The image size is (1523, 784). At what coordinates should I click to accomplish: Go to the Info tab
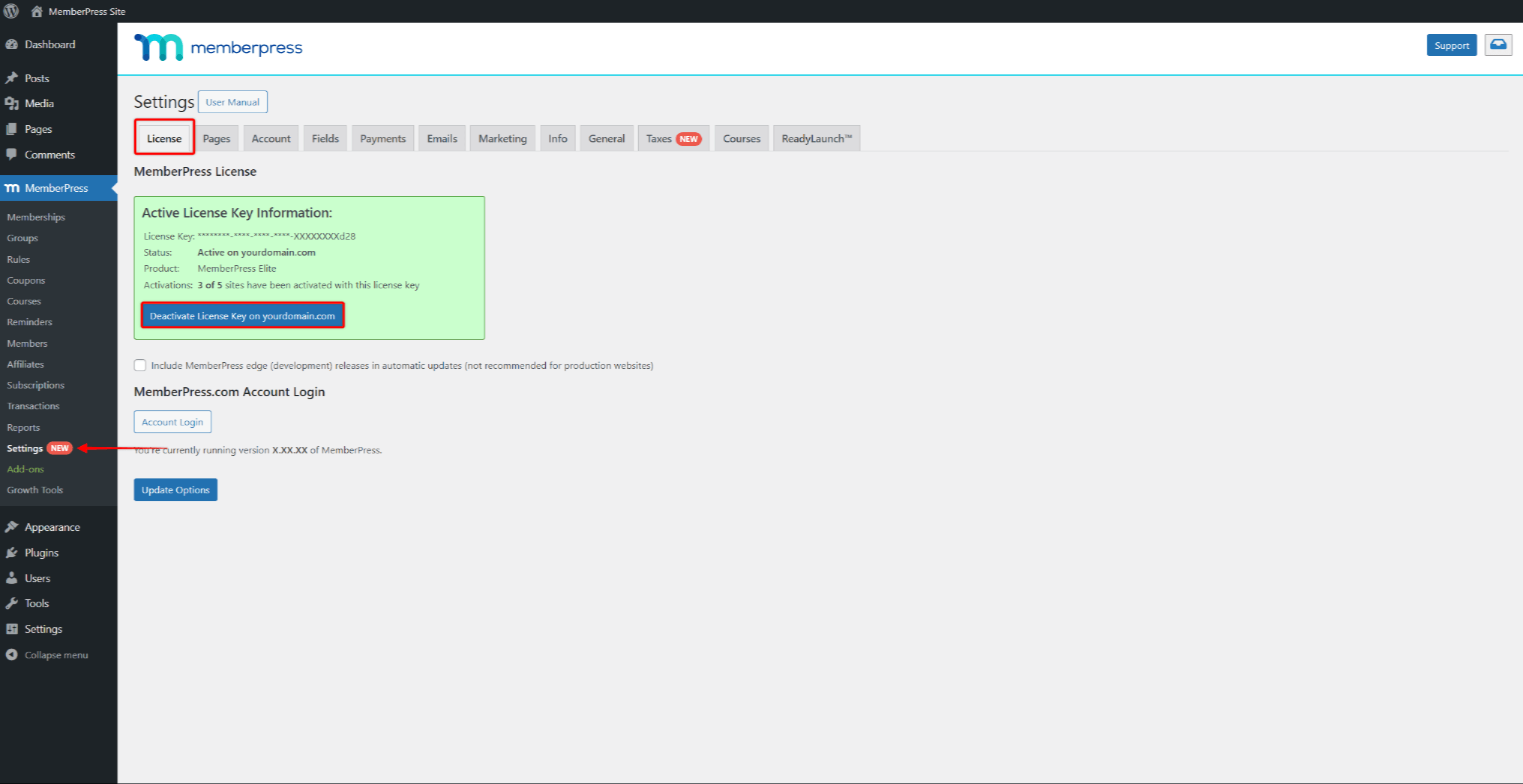(558, 138)
